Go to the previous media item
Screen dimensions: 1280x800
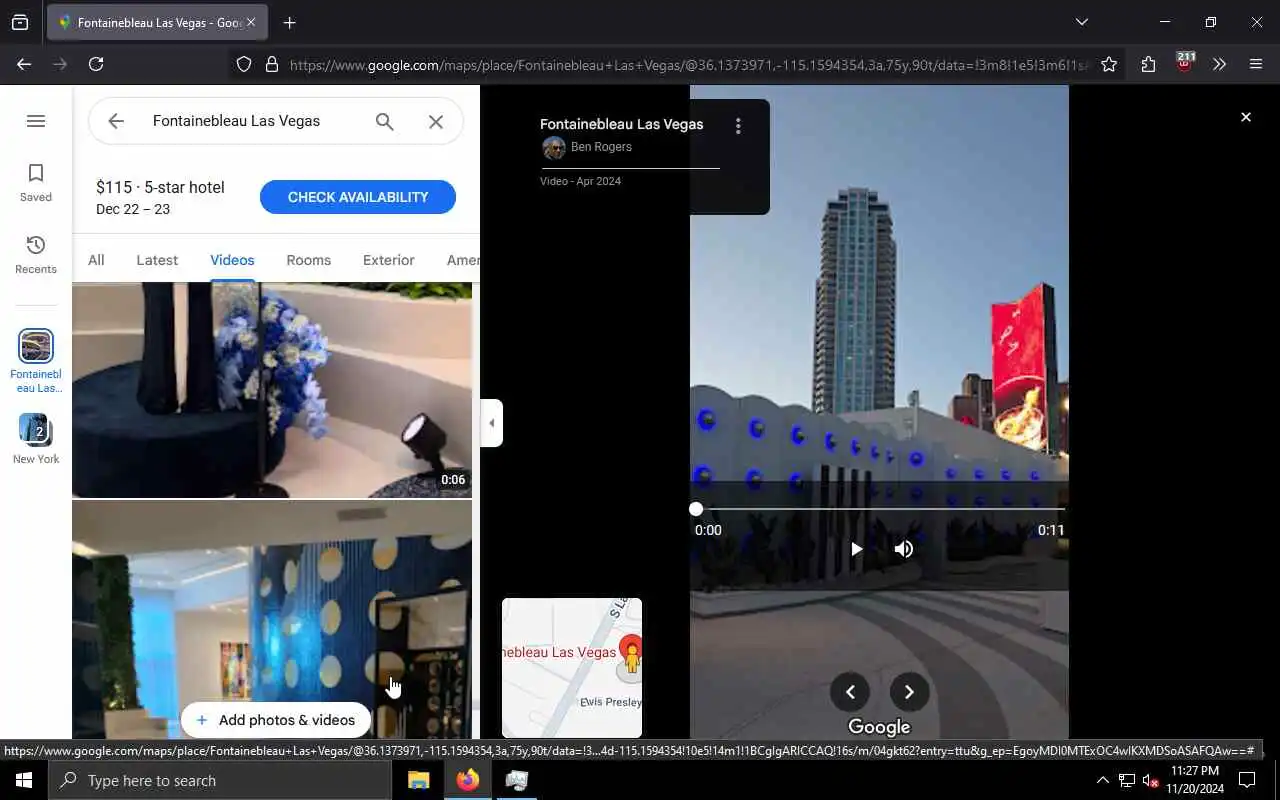tap(850, 691)
